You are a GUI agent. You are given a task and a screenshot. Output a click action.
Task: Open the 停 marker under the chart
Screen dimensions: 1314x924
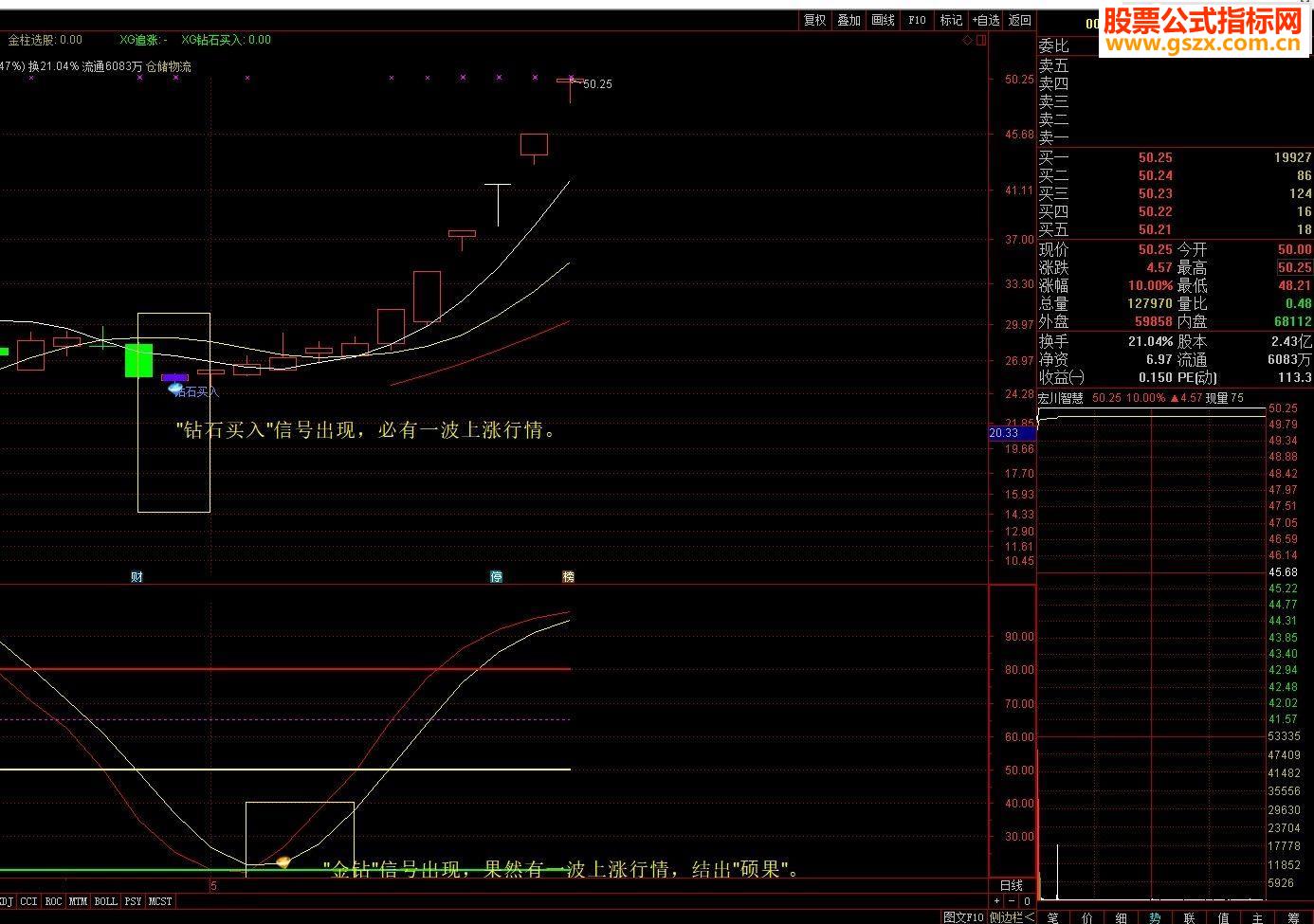pos(496,576)
